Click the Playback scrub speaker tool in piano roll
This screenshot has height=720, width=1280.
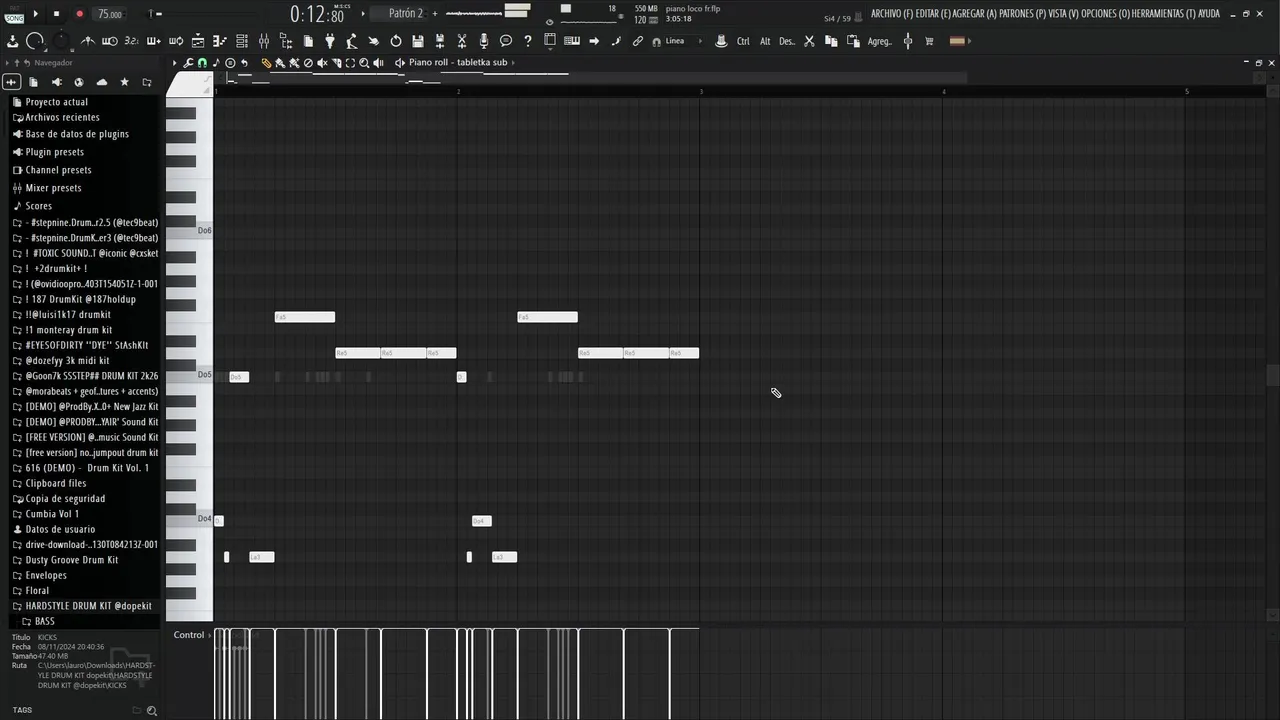coord(378,63)
